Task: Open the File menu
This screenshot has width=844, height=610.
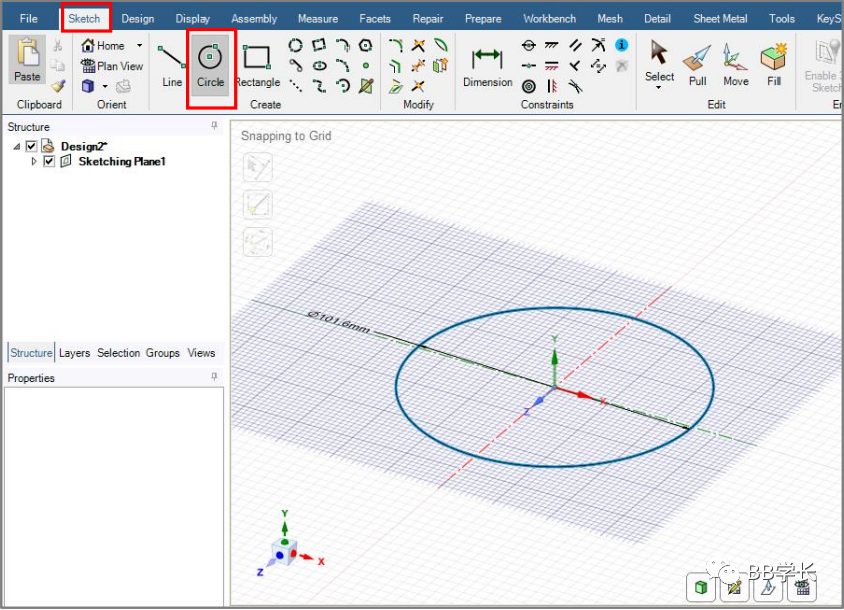Action: (x=29, y=18)
